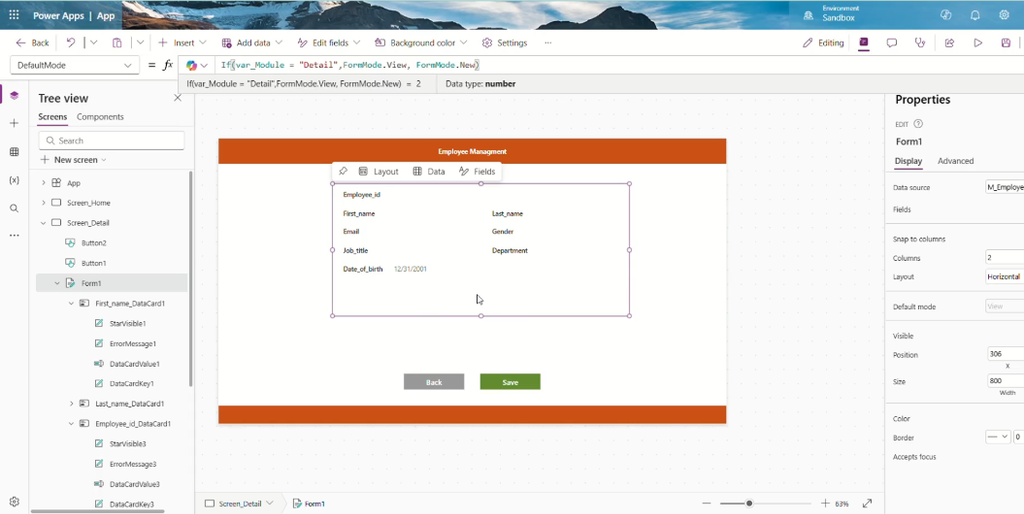
Task: Open the DefaultMode property dropdown
Action: (x=74, y=65)
